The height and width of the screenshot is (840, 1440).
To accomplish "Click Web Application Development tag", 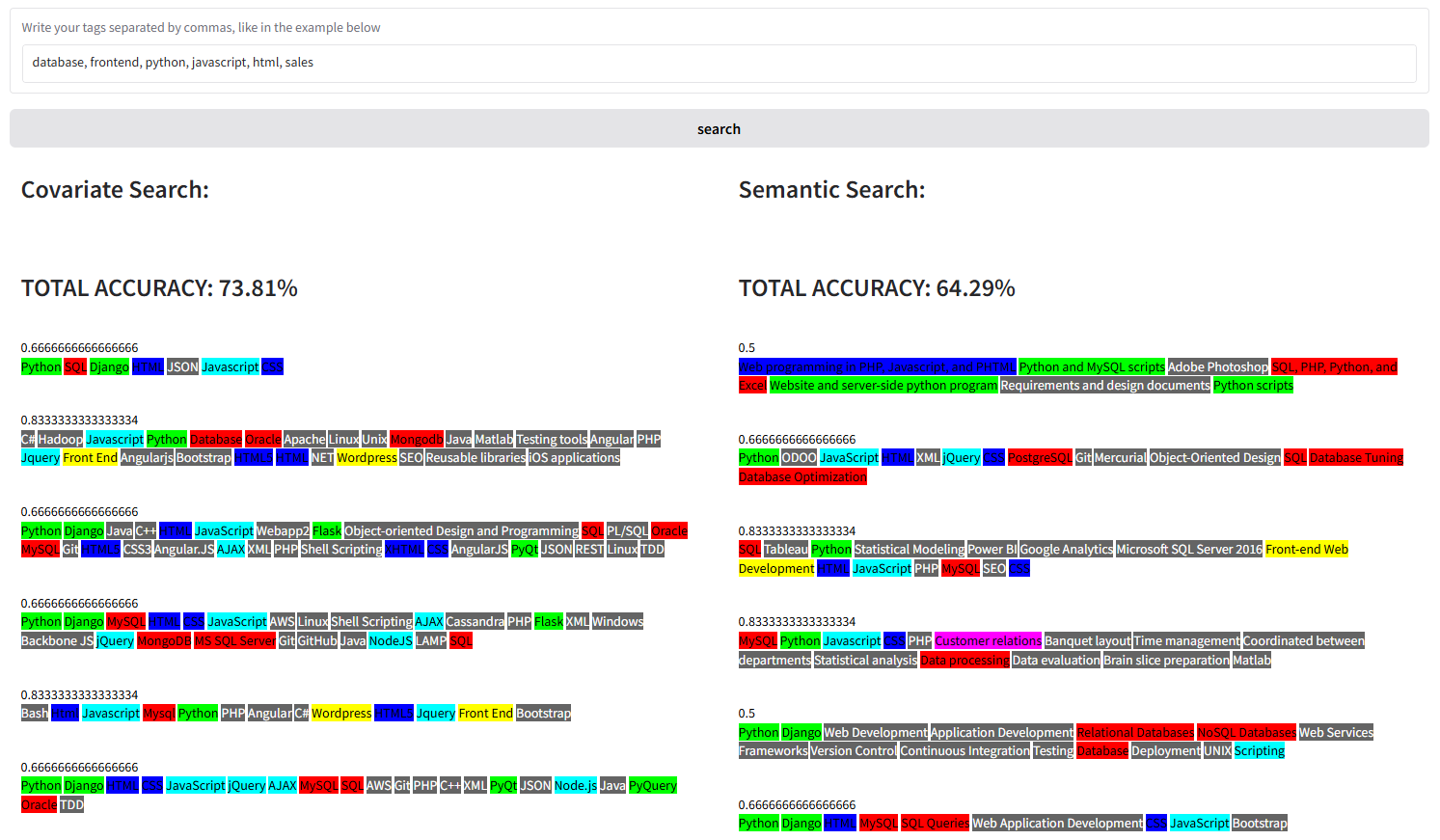I will pyautogui.click(x=1057, y=824).
